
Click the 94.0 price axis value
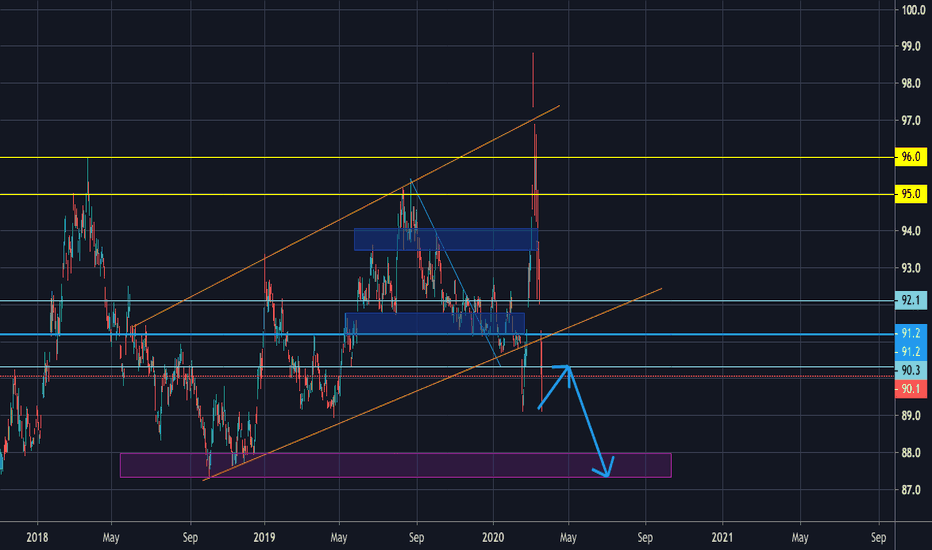911,231
